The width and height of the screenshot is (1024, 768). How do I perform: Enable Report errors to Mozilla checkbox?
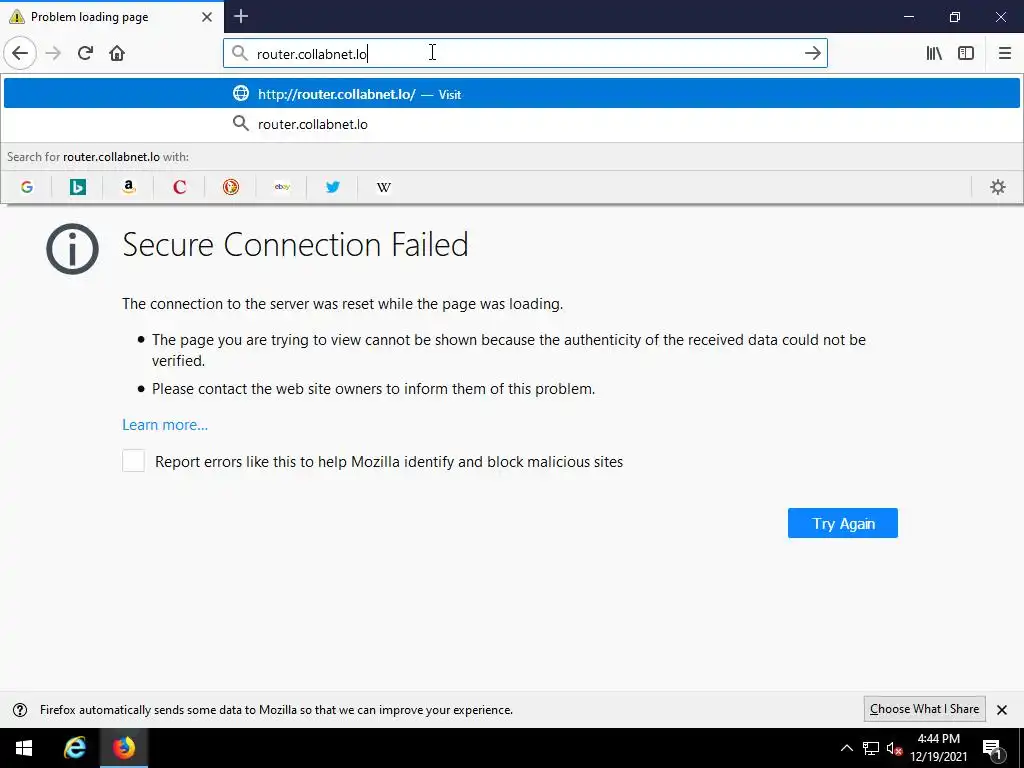(x=133, y=461)
